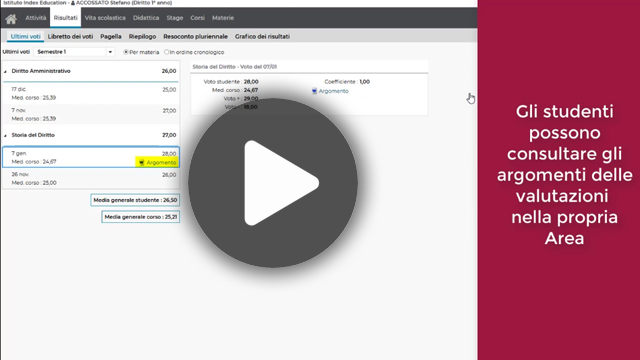This screenshot has width=640, height=360.
Task: Switch to the Grafico dei risultati tab
Action: point(262,36)
